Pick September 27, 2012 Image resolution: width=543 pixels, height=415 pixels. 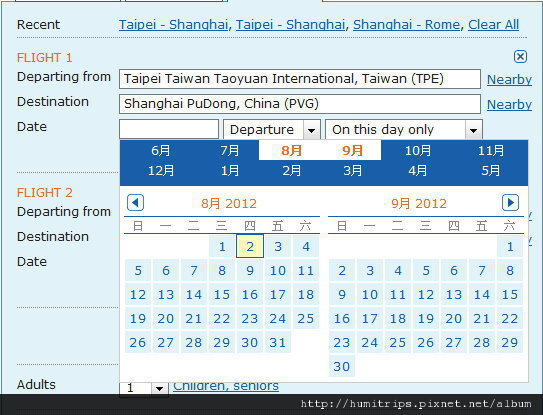(454, 343)
